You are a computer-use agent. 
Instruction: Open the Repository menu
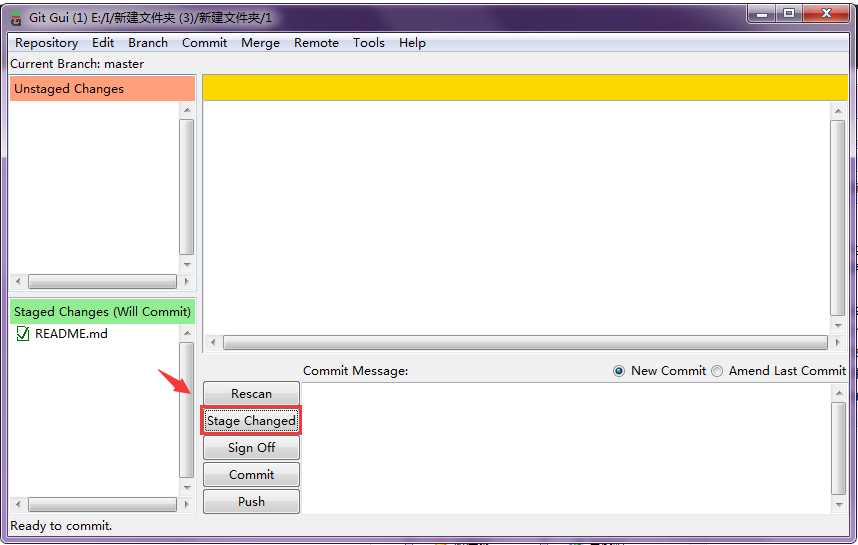[47, 43]
